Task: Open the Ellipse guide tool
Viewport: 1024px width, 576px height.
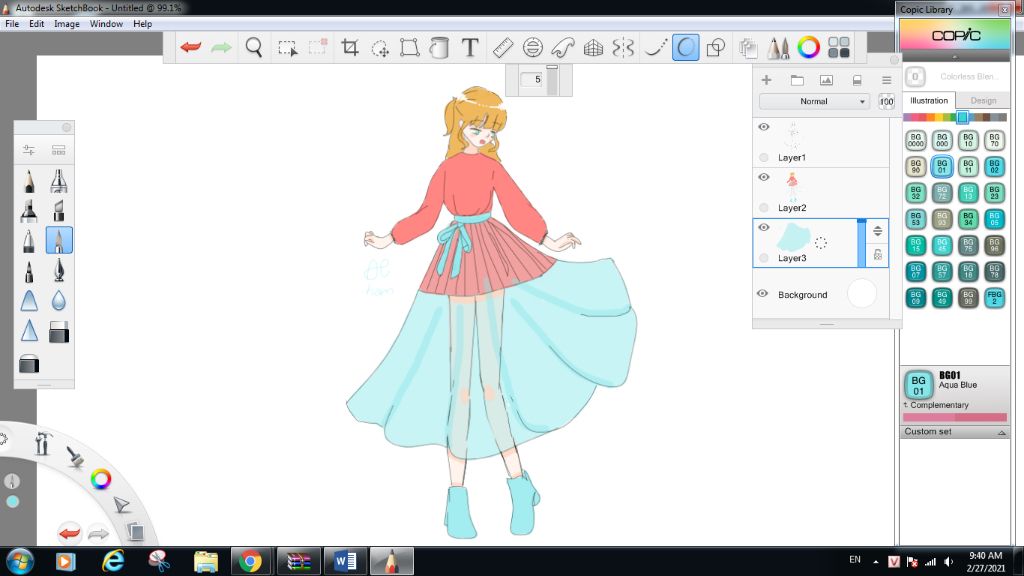Action: click(532, 47)
